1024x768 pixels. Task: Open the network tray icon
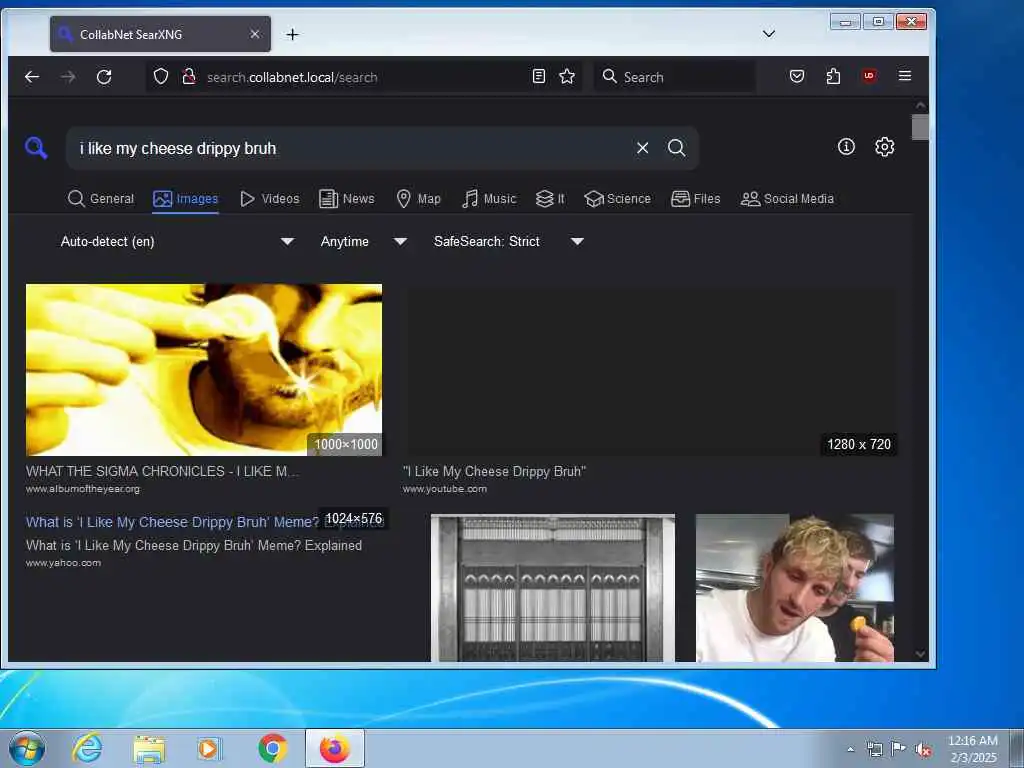point(874,749)
